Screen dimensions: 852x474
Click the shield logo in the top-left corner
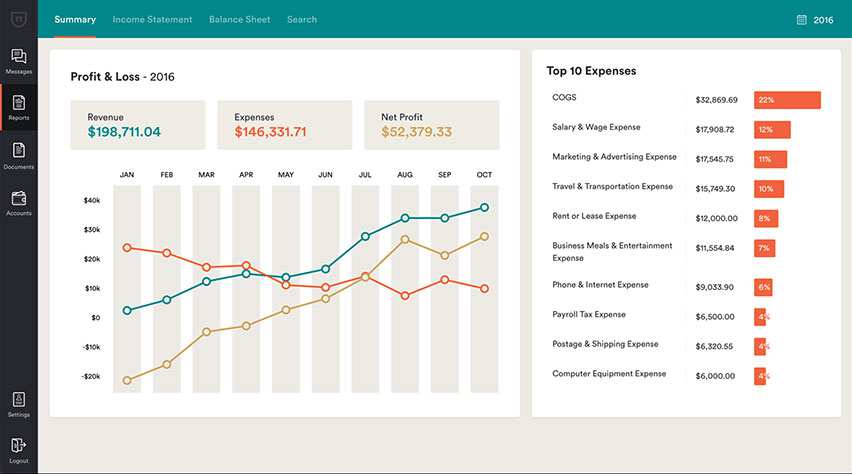tap(18, 19)
